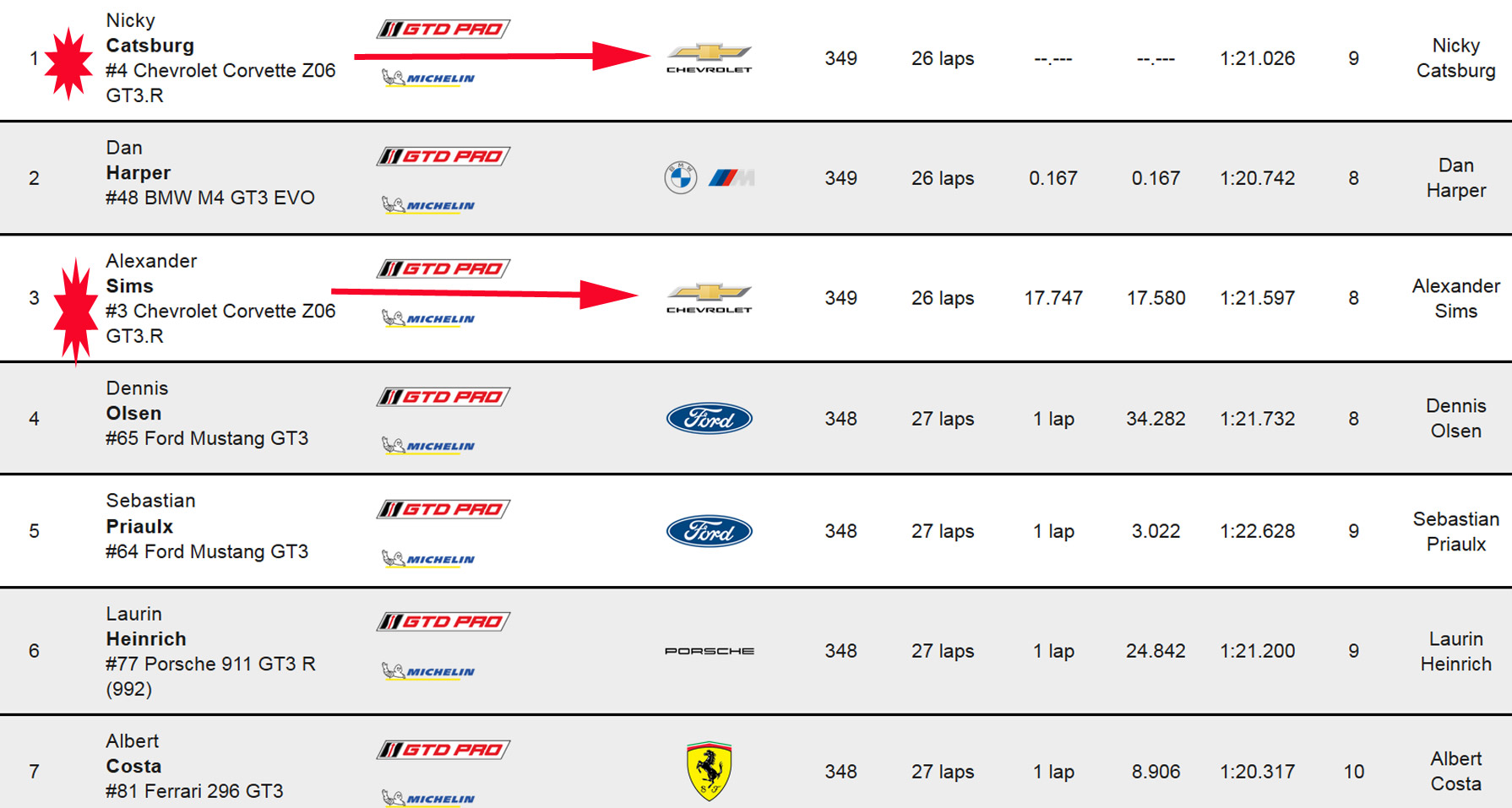Click the Michelin logo in Catsburg's row
The image size is (1512, 808).
click(428, 78)
